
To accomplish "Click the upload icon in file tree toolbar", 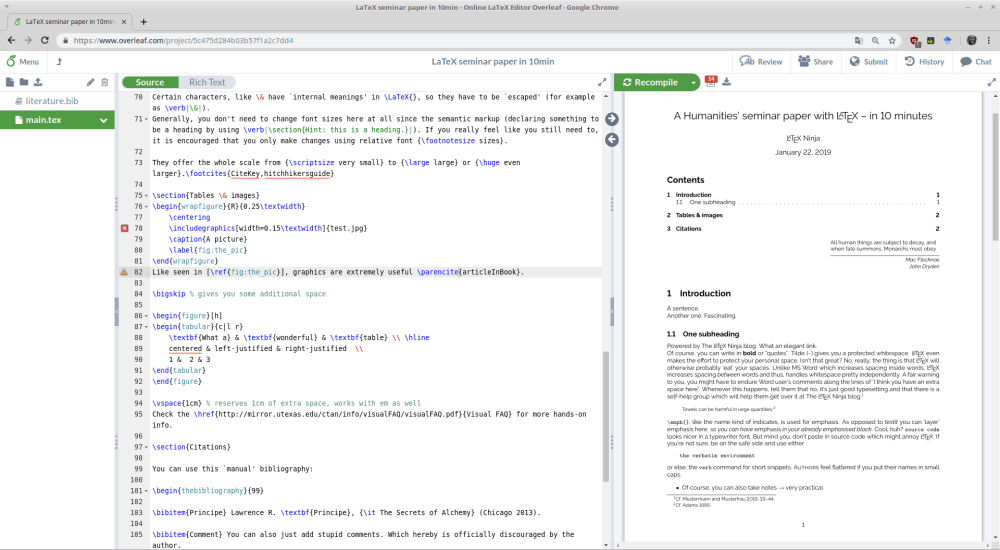I will pos(38,82).
